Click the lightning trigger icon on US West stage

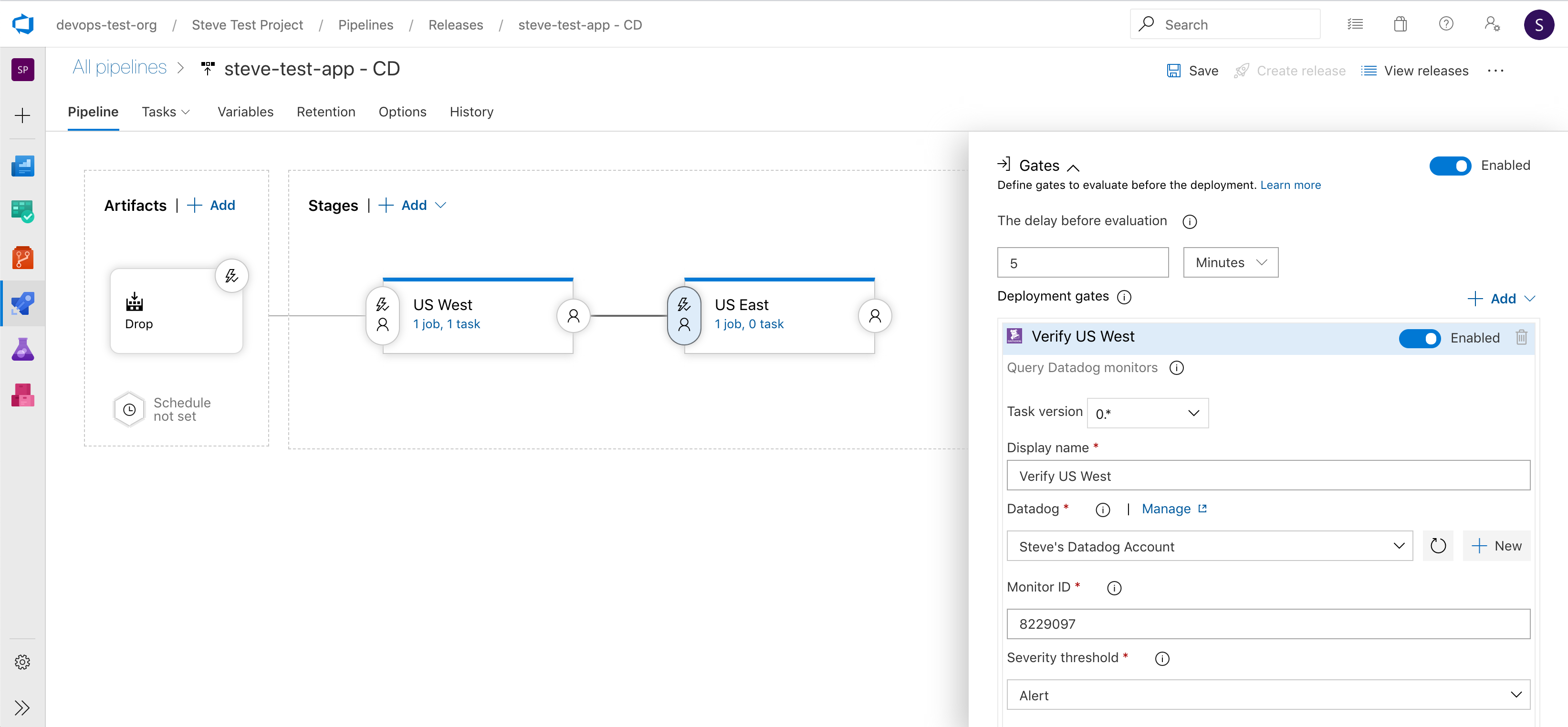(x=382, y=304)
